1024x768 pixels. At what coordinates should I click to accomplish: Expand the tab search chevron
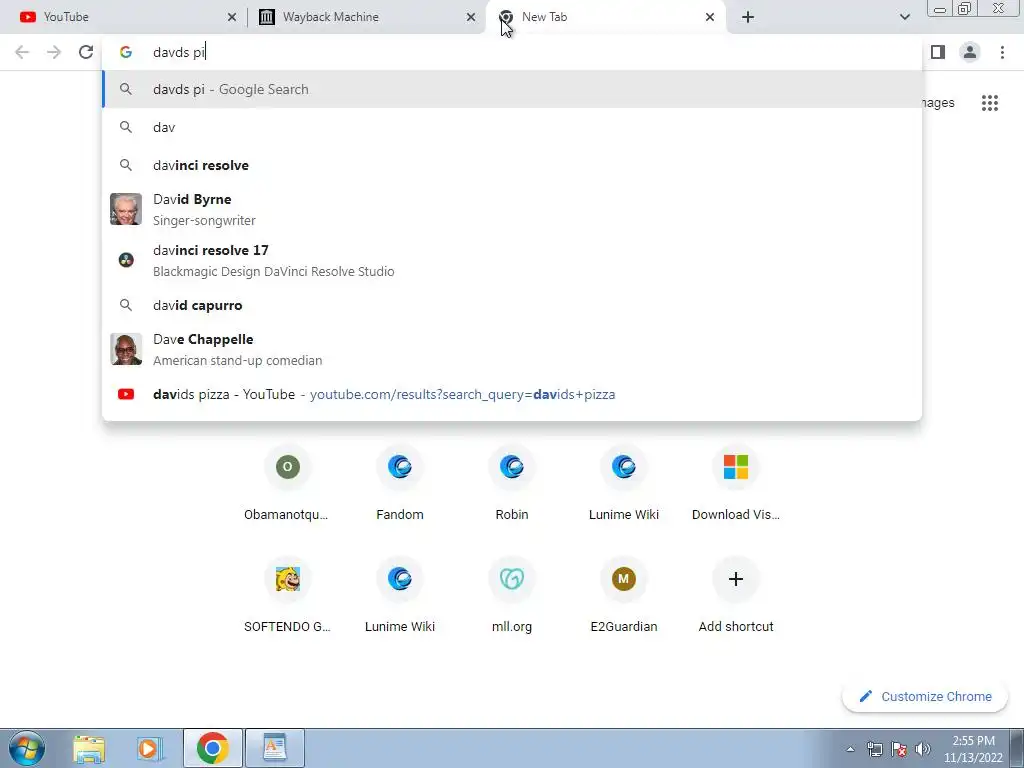click(x=904, y=17)
